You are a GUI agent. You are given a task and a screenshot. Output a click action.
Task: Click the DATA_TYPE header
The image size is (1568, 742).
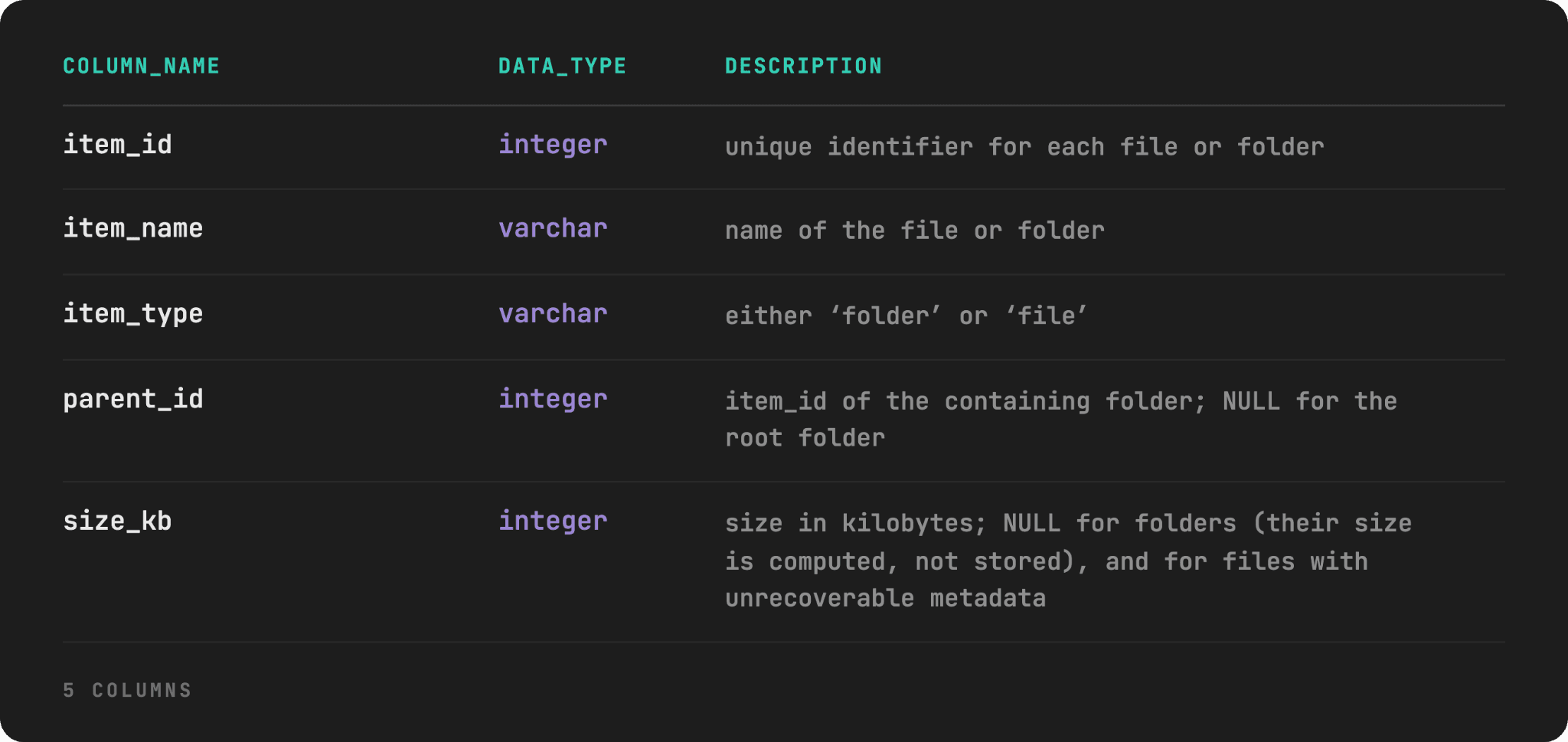[562, 66]
